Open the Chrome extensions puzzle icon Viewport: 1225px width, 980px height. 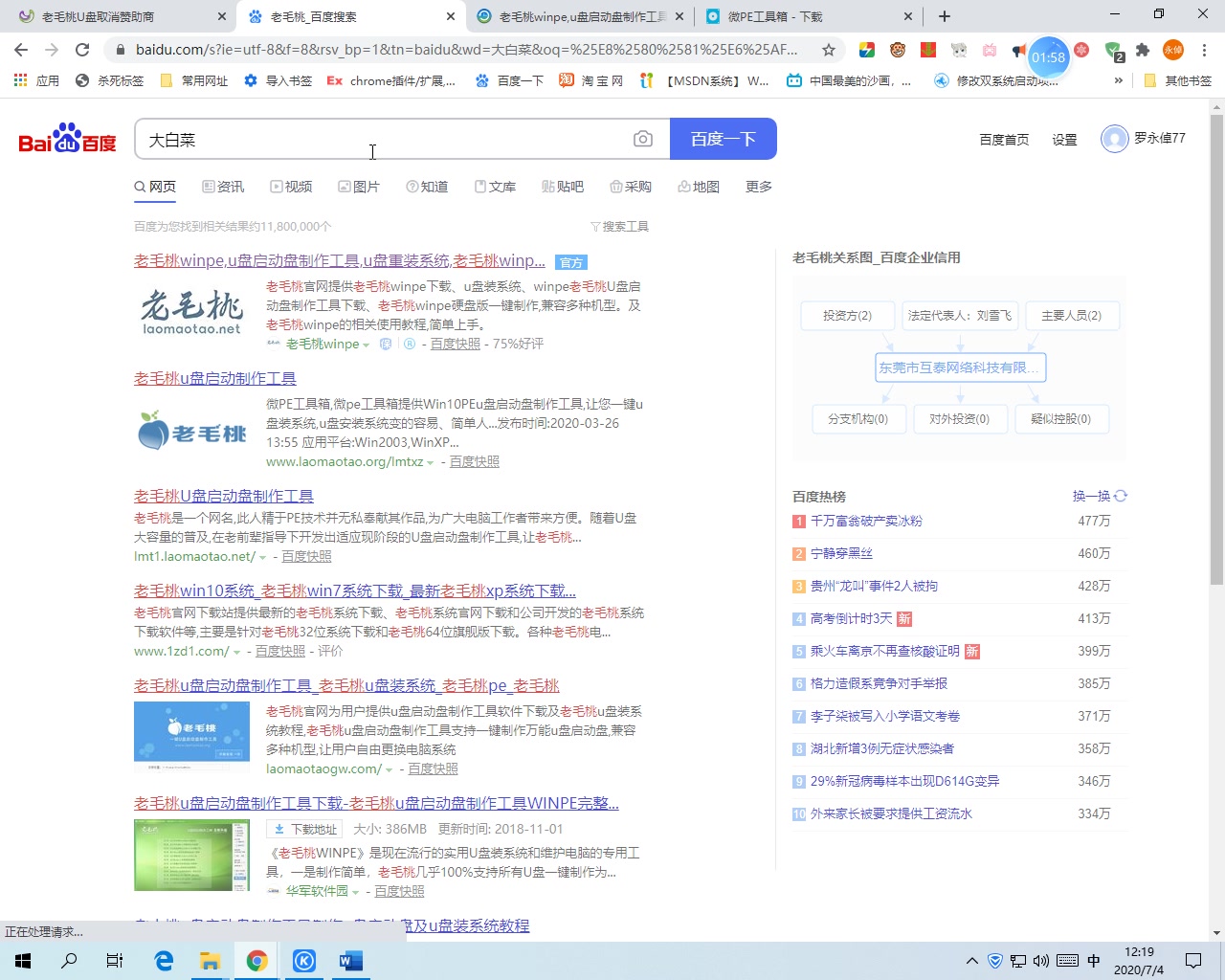(x=1142, y=50)
